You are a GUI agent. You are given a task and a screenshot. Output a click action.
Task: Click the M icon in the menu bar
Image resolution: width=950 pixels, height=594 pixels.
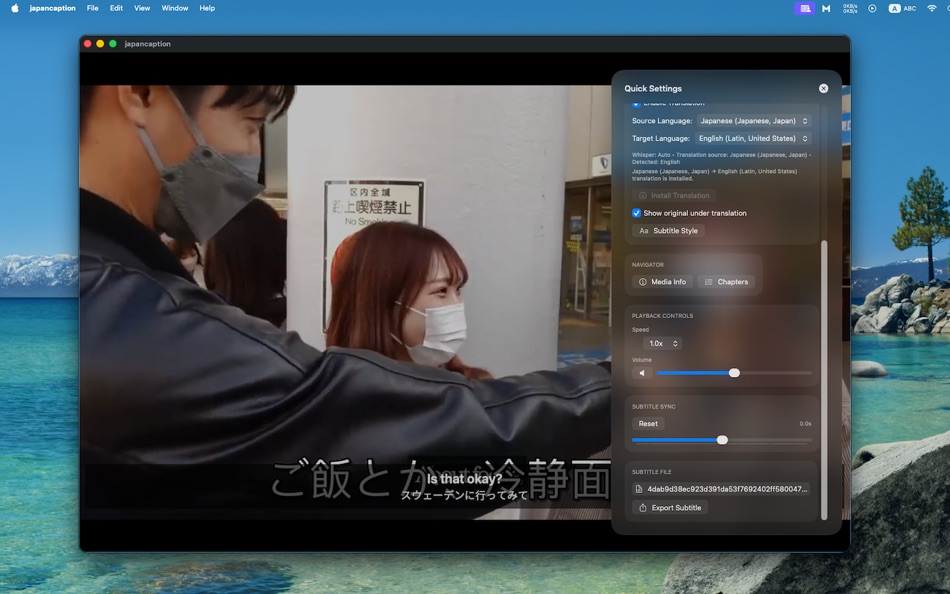pyautogui.click(x=825, y=8)
